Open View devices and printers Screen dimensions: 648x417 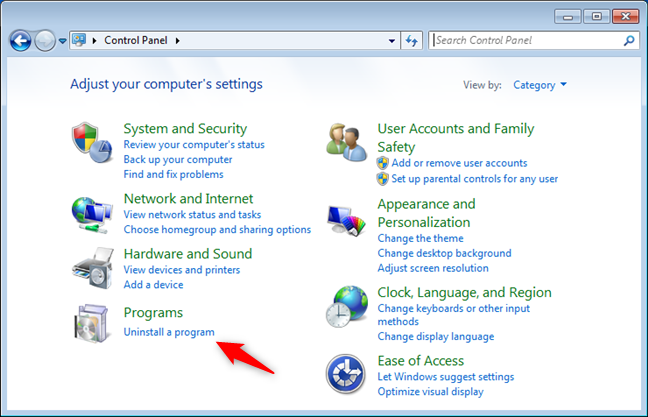coord(181,270)
